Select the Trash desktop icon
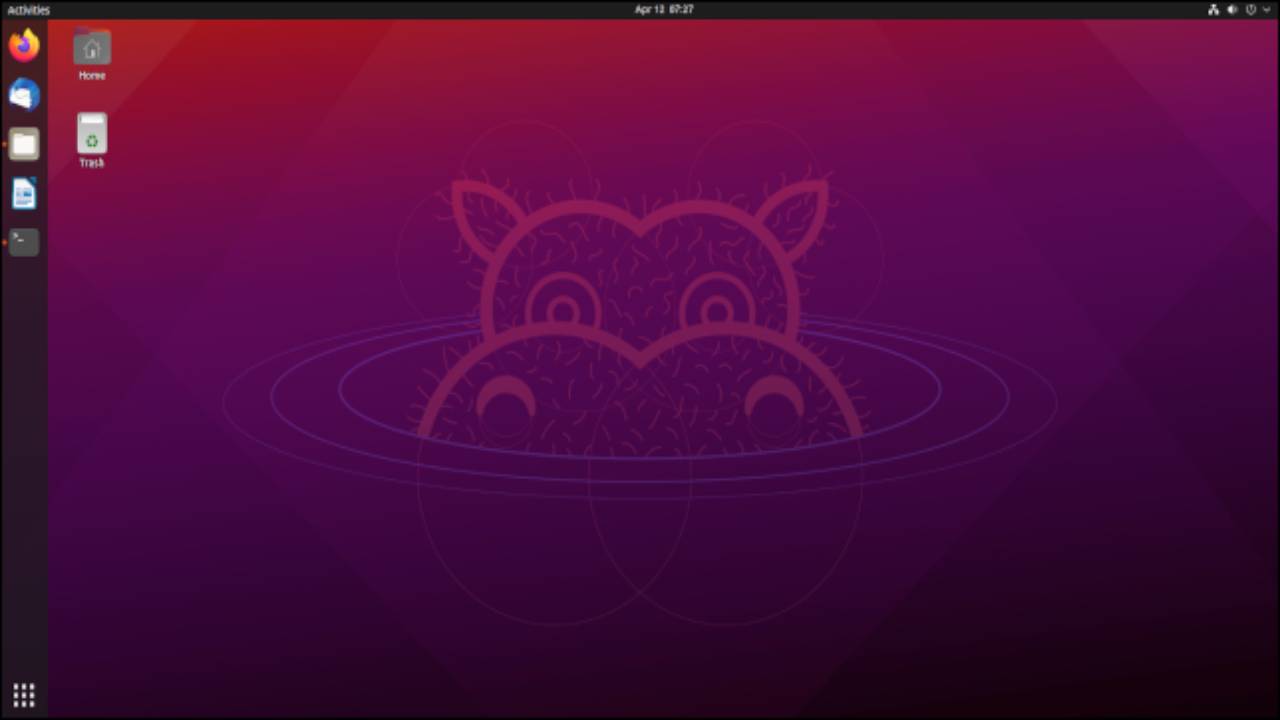Viewport: 1280px width, 720px height. [x=92, y=140]
